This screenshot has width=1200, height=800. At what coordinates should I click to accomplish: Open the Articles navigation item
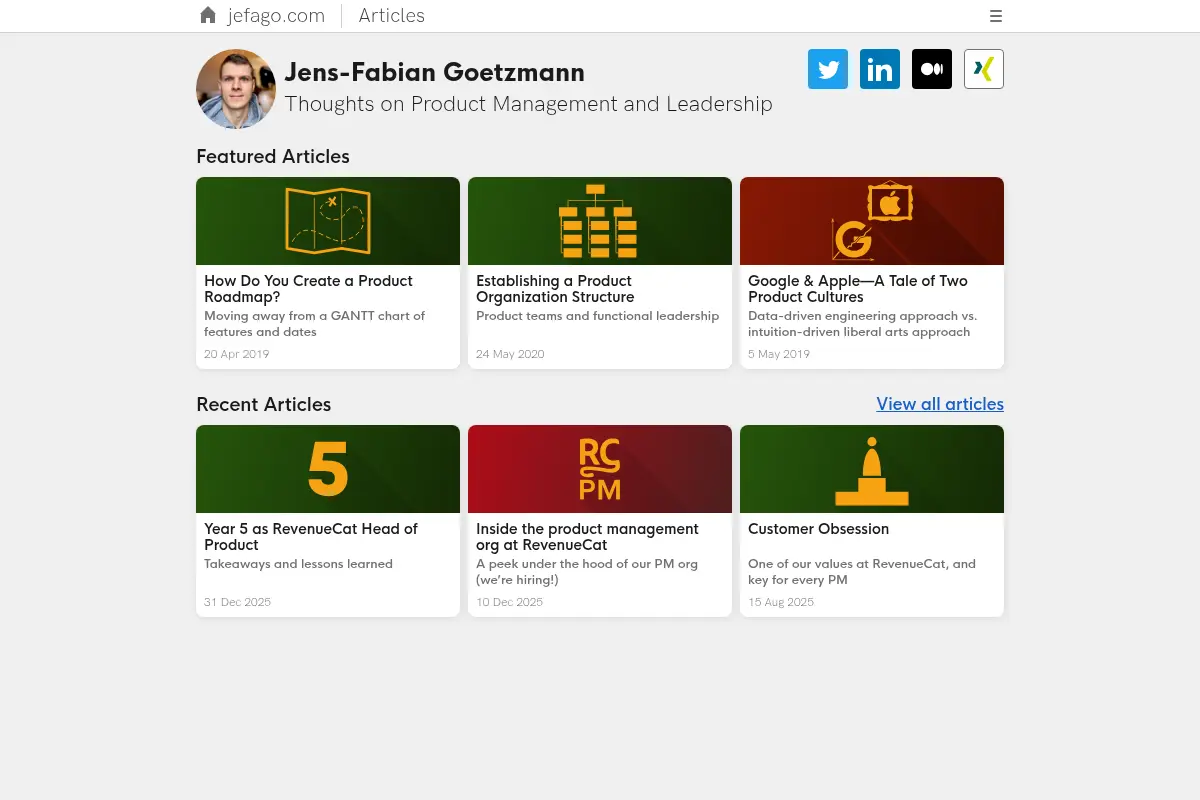pyautogui.click(x=392, y=15)
